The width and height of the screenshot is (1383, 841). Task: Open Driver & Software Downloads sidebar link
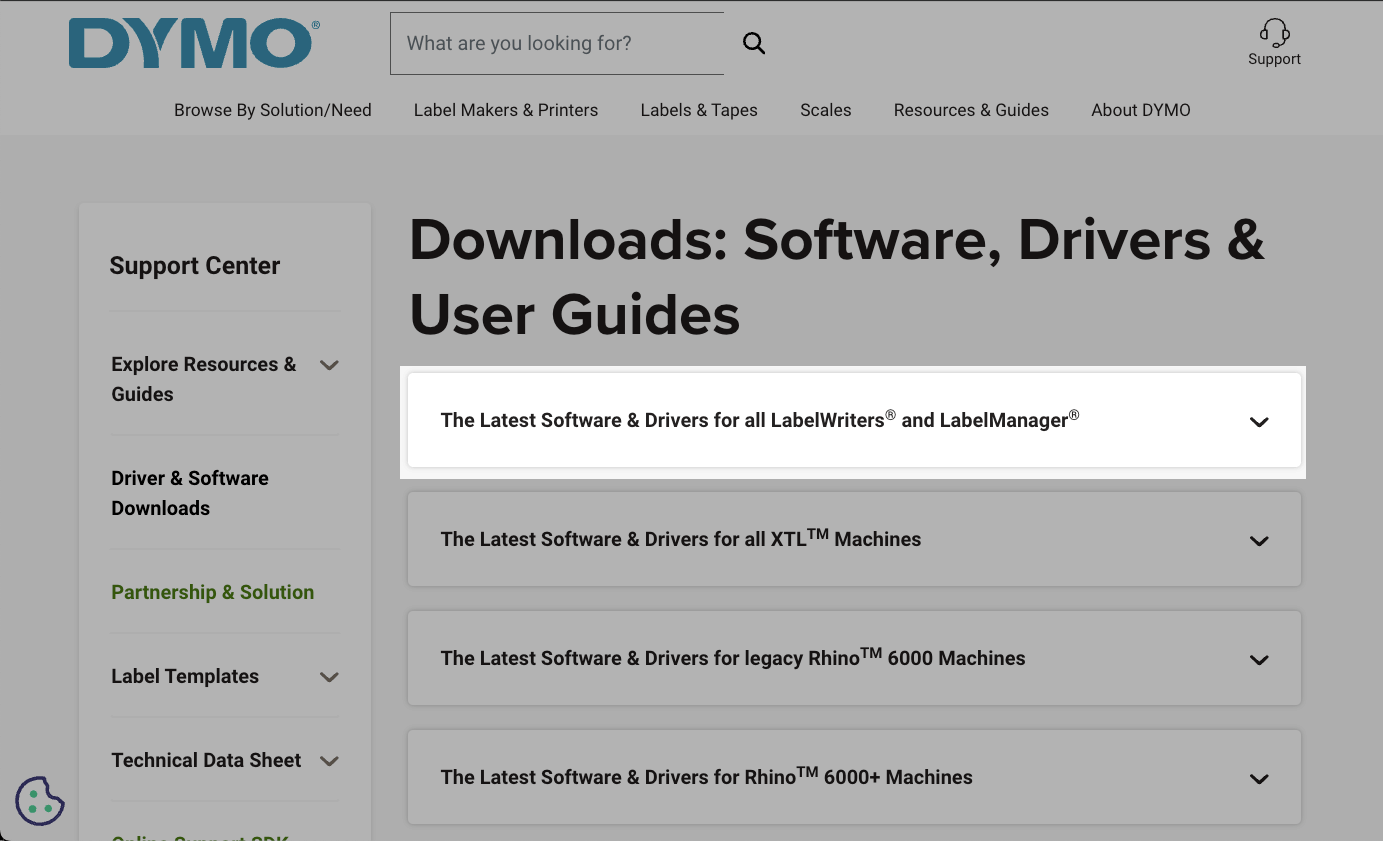(x=190, y=493)
